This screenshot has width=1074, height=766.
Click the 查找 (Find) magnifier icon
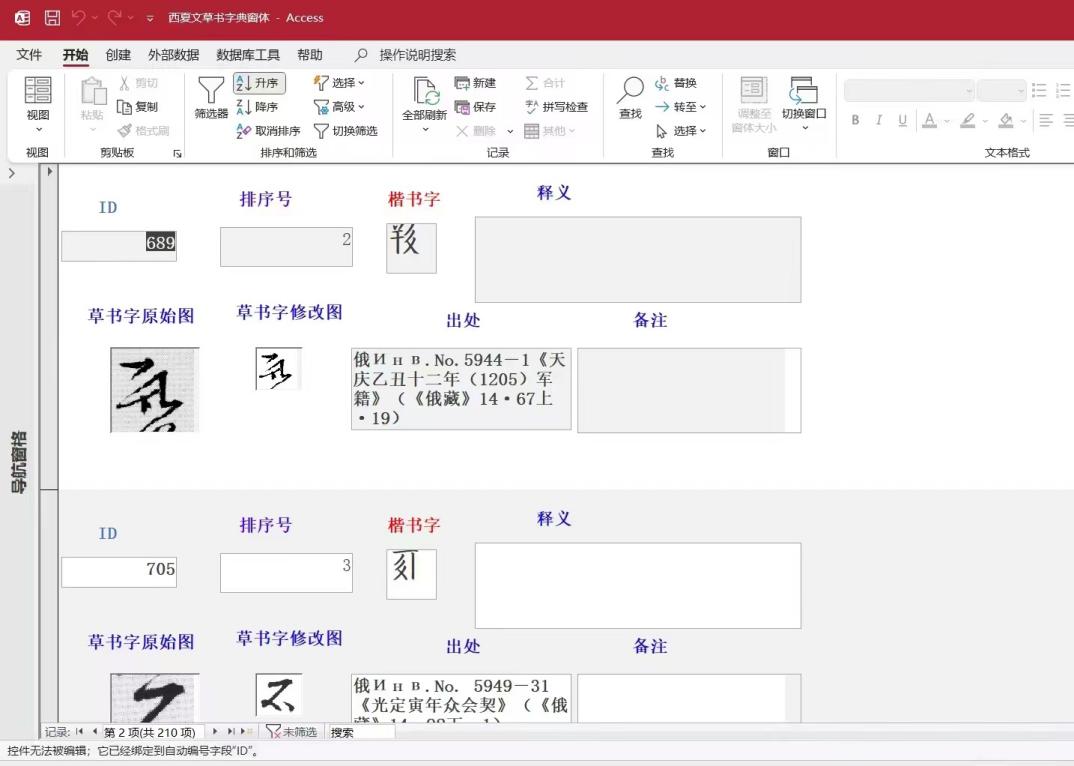(x=630, y=98)
